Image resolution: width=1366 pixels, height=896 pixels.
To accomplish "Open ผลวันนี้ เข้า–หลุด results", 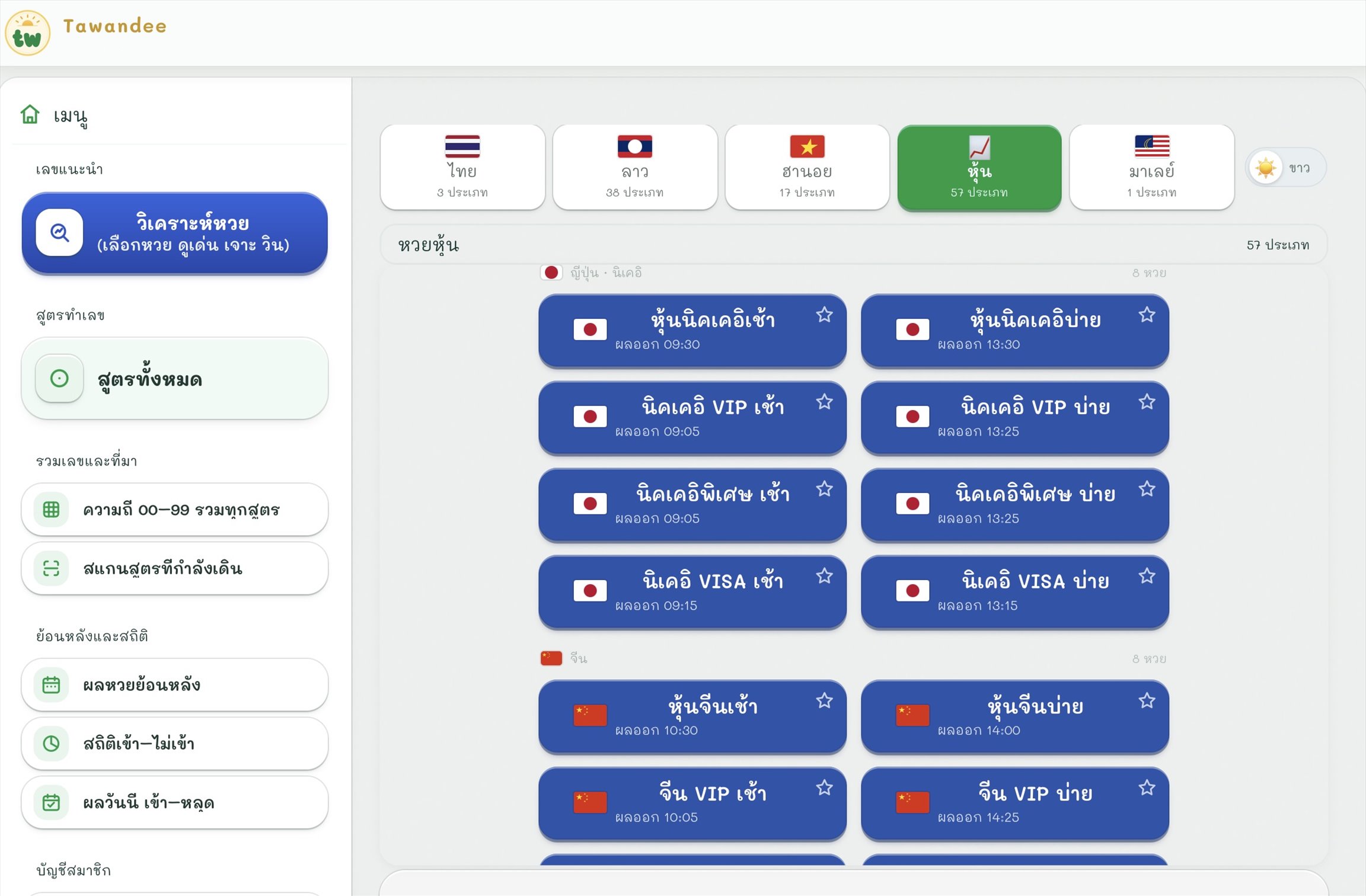I will tap(175, 802).
